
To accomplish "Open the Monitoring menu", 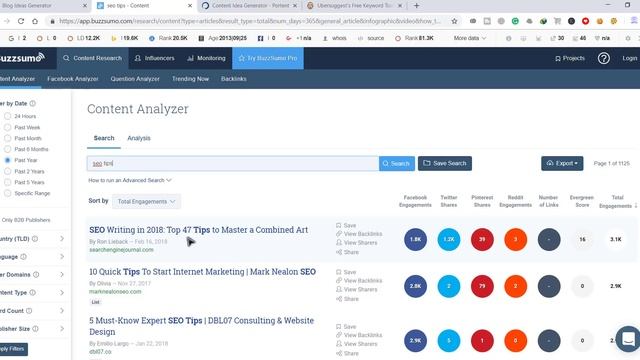I will [x=206, y=58].
